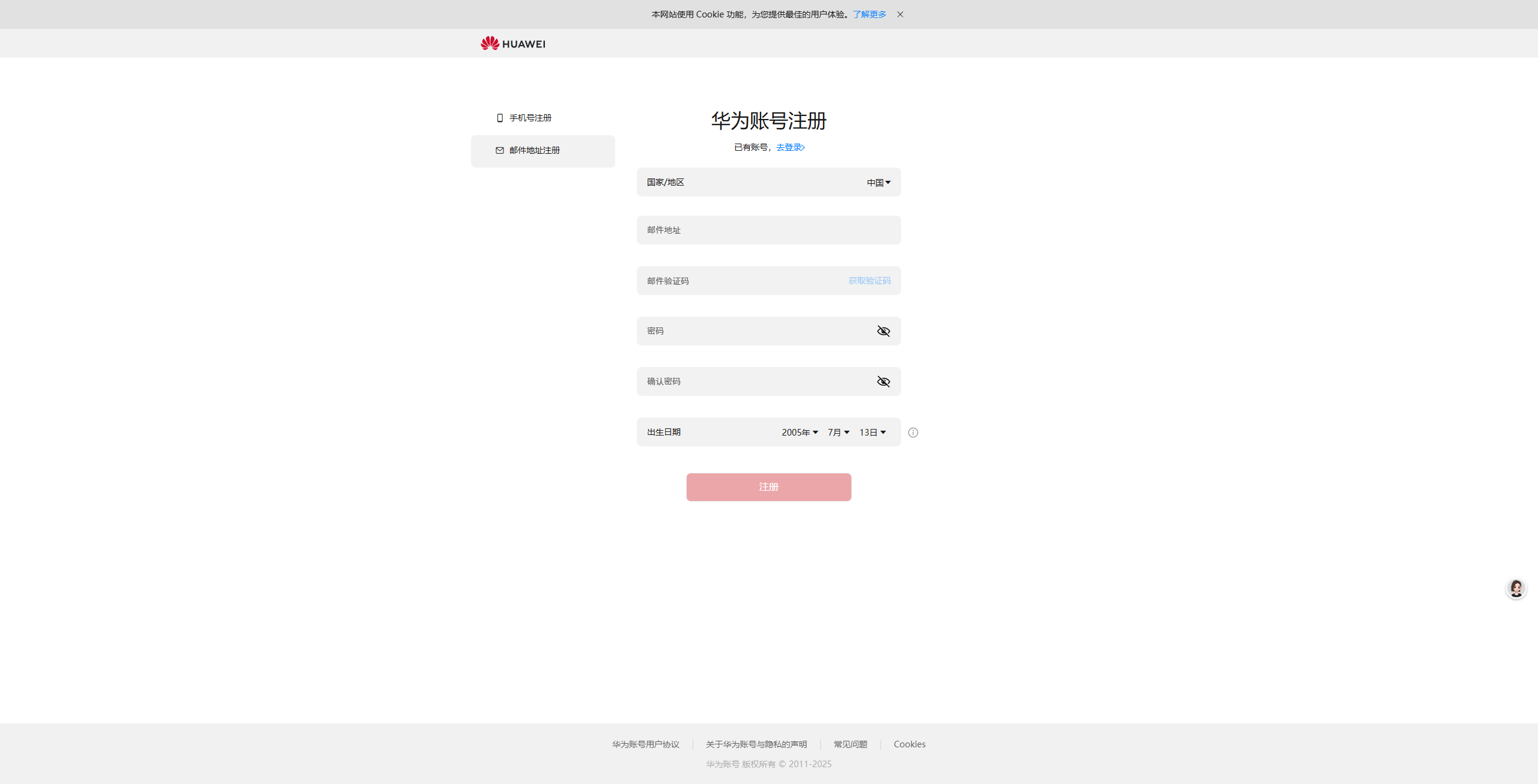Click the 注册 button
Screen dimensions: 1538x784
click(x=769, y=487)
